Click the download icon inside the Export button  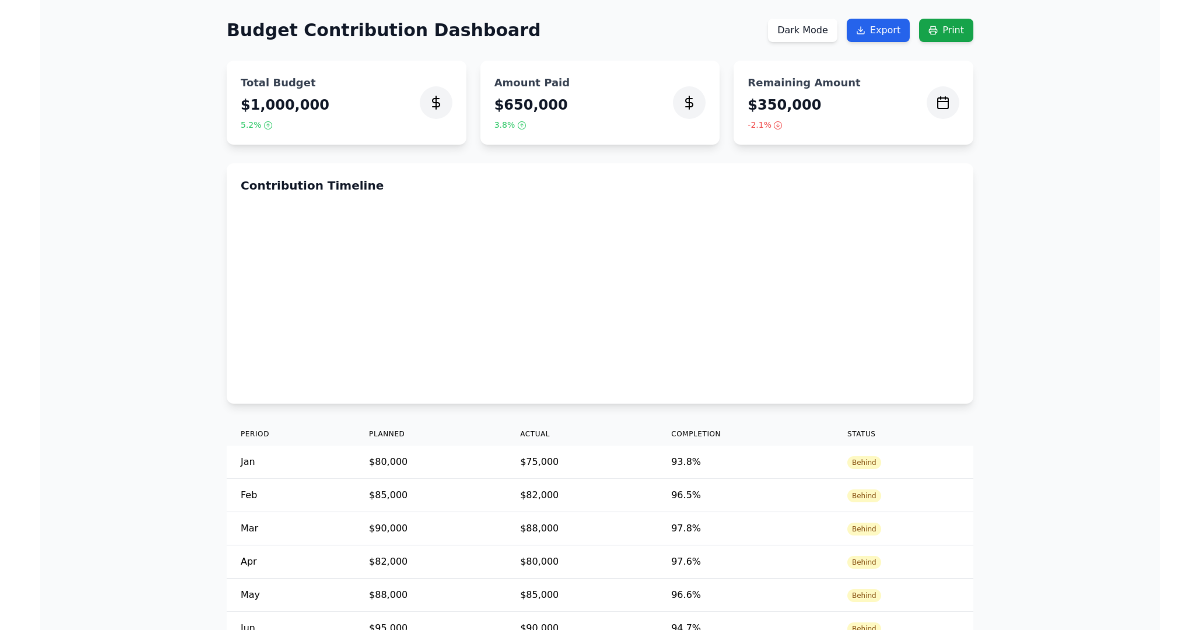pos(858,30)
